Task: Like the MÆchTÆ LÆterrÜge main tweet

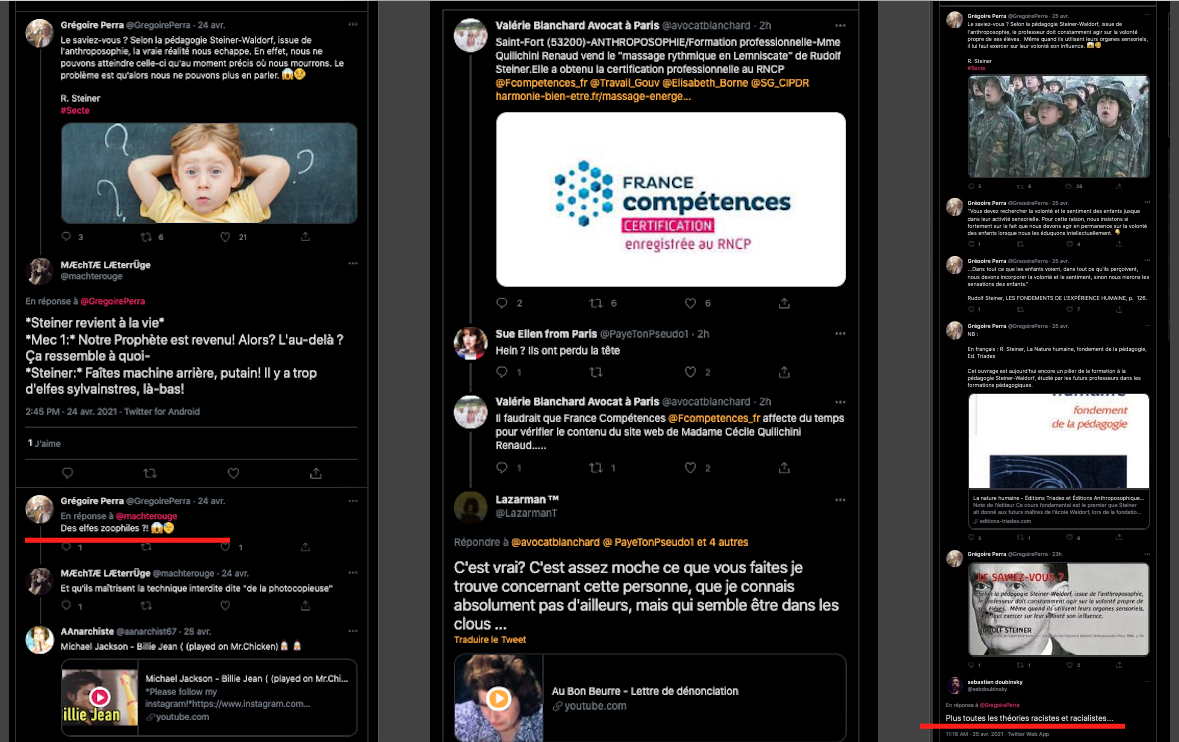Action: (x=233, y=473)
